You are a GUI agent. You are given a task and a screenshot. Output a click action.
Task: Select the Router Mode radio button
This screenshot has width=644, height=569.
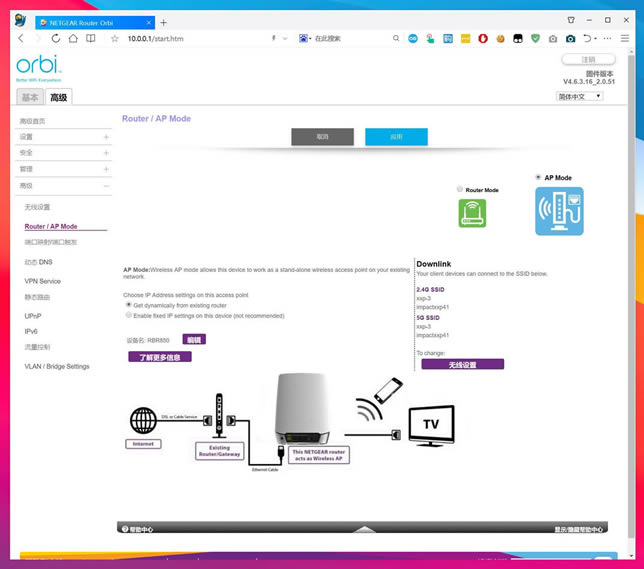coord(460,189)
